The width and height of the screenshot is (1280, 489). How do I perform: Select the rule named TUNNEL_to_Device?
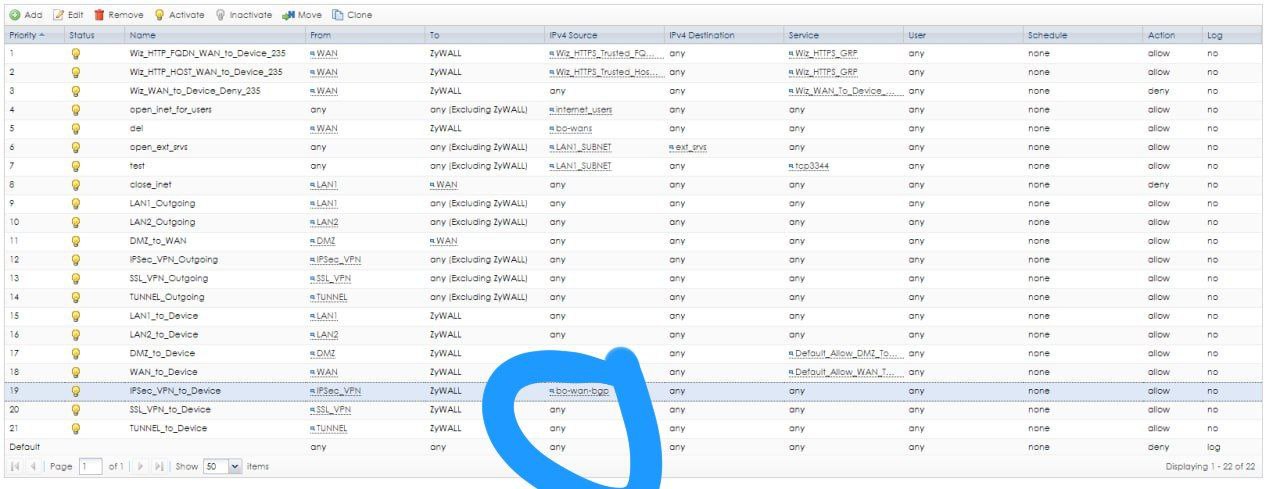168,429
